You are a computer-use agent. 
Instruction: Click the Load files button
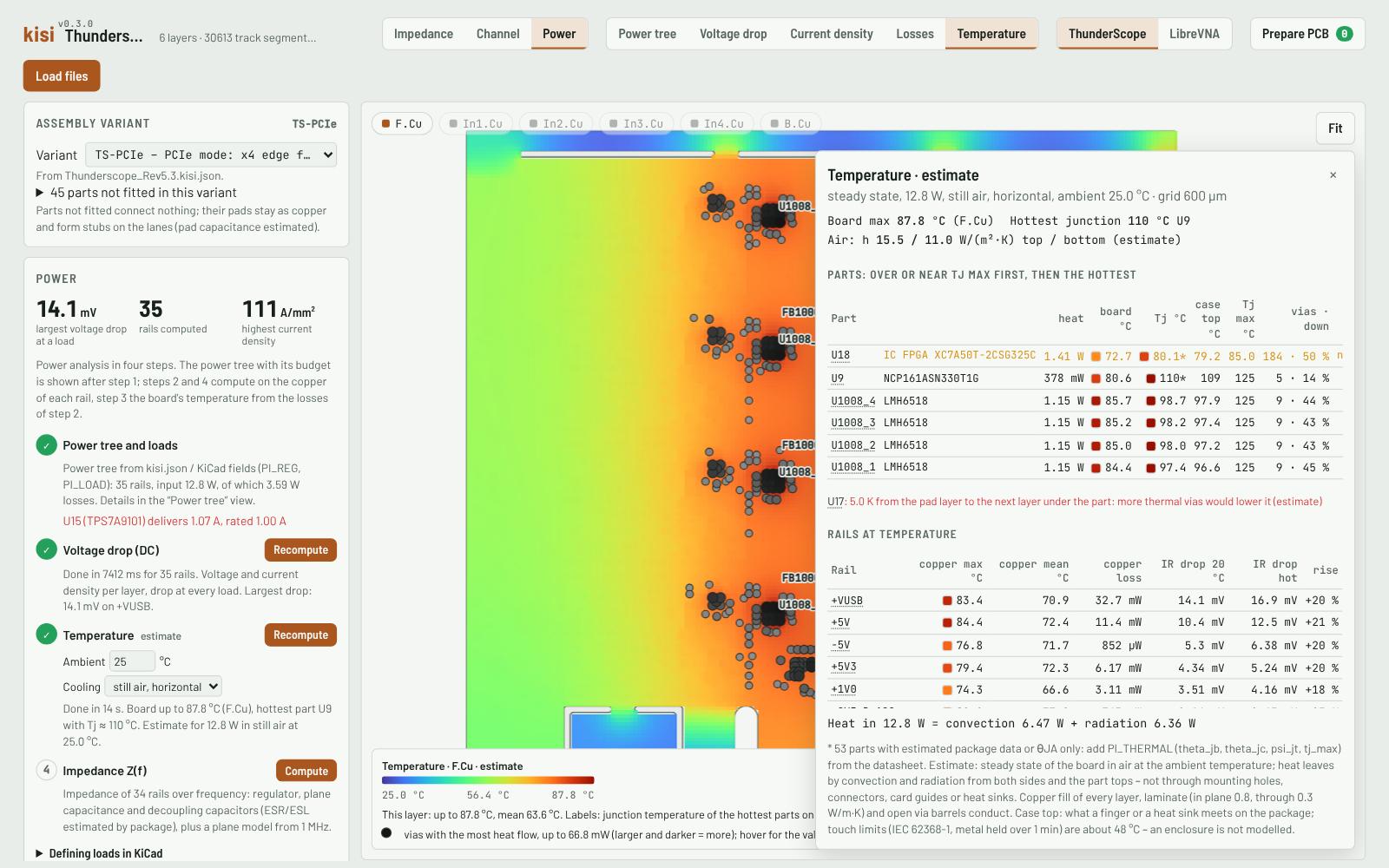pyautogui.click(x=62, y=76)
